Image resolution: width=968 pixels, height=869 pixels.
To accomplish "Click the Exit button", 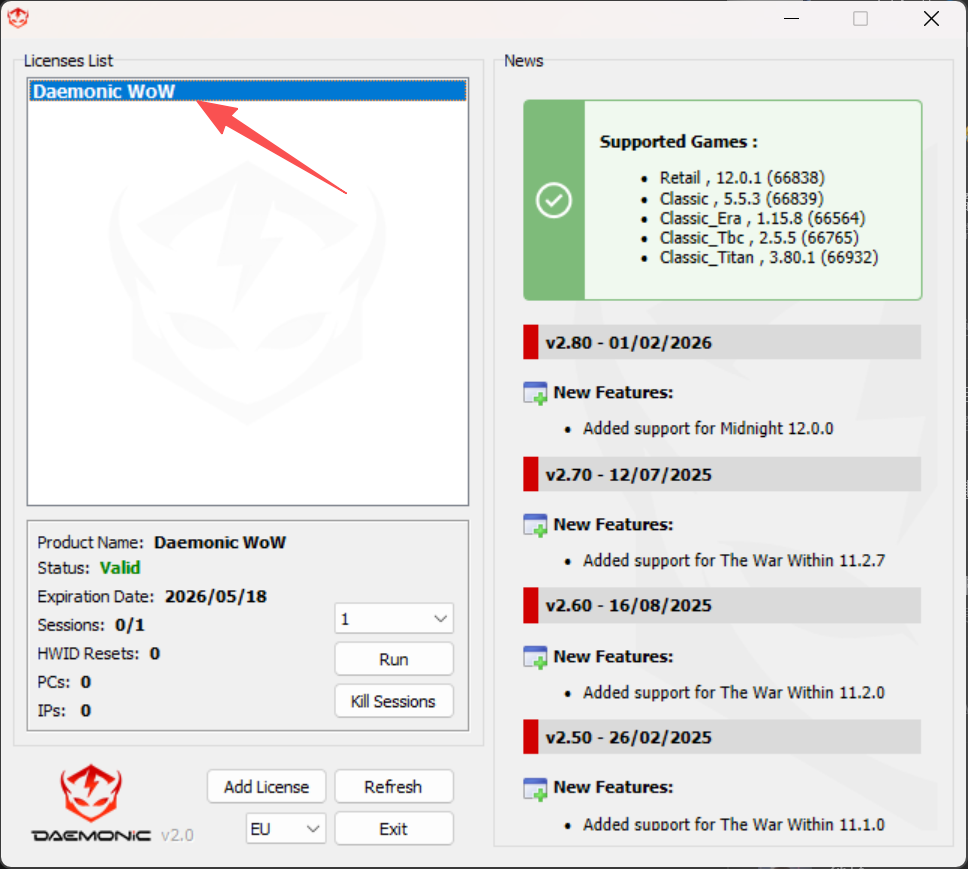I will pos(394,828).
